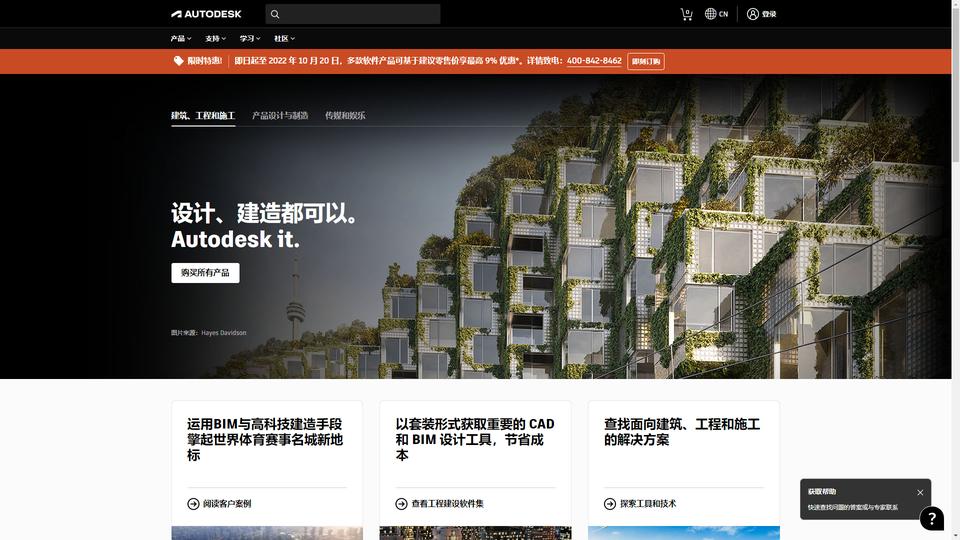The height and width of the screenshot is (540, 960).
Task: Click the promo tag icon in orange banner
Action: (178, 61)
